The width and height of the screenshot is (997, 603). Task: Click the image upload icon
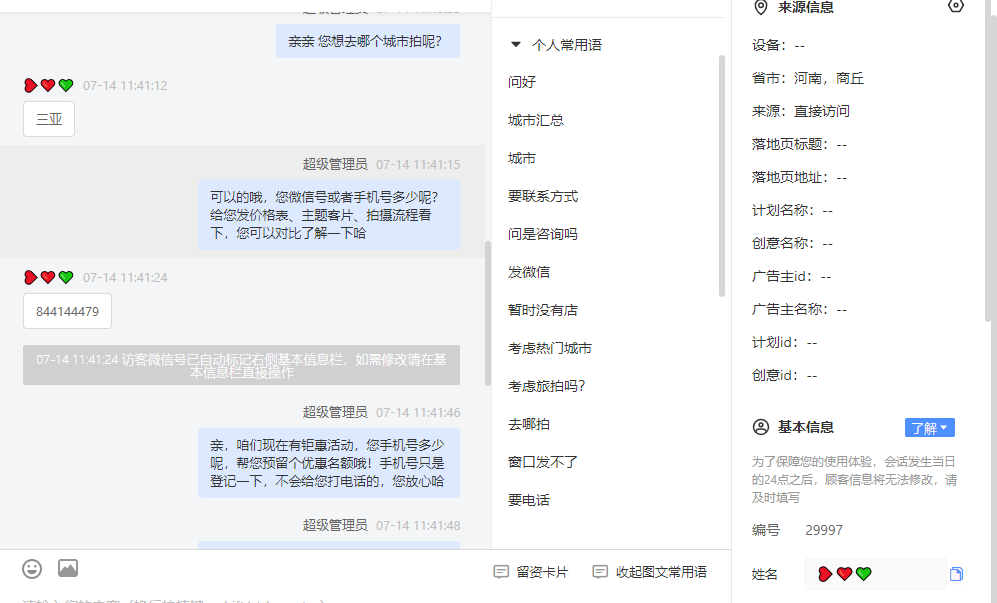(68, 568)
